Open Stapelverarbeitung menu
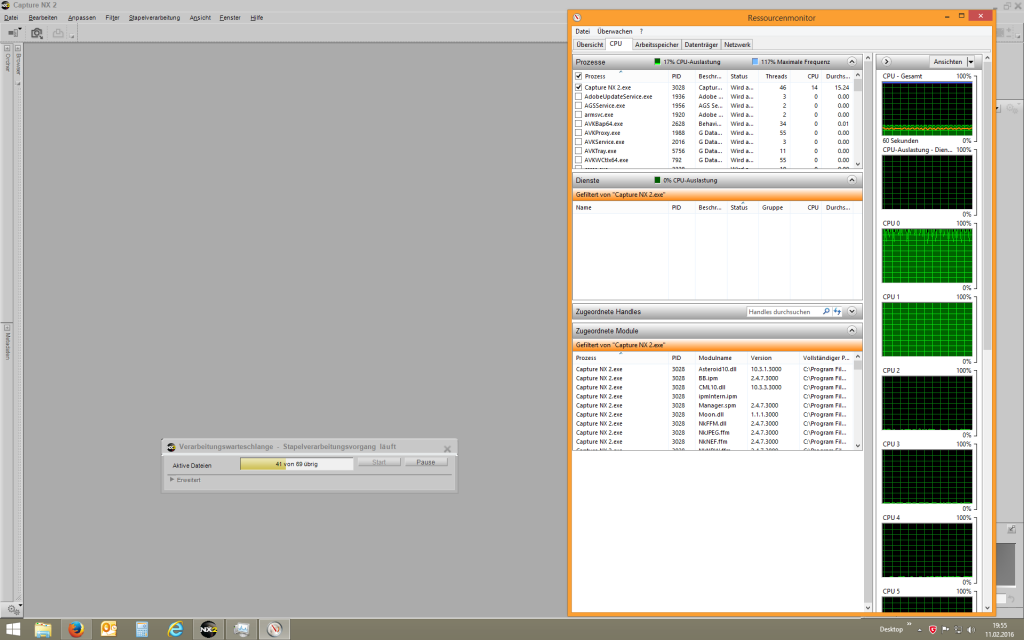This screenshot has width=1024, height=640. (154, 18)
